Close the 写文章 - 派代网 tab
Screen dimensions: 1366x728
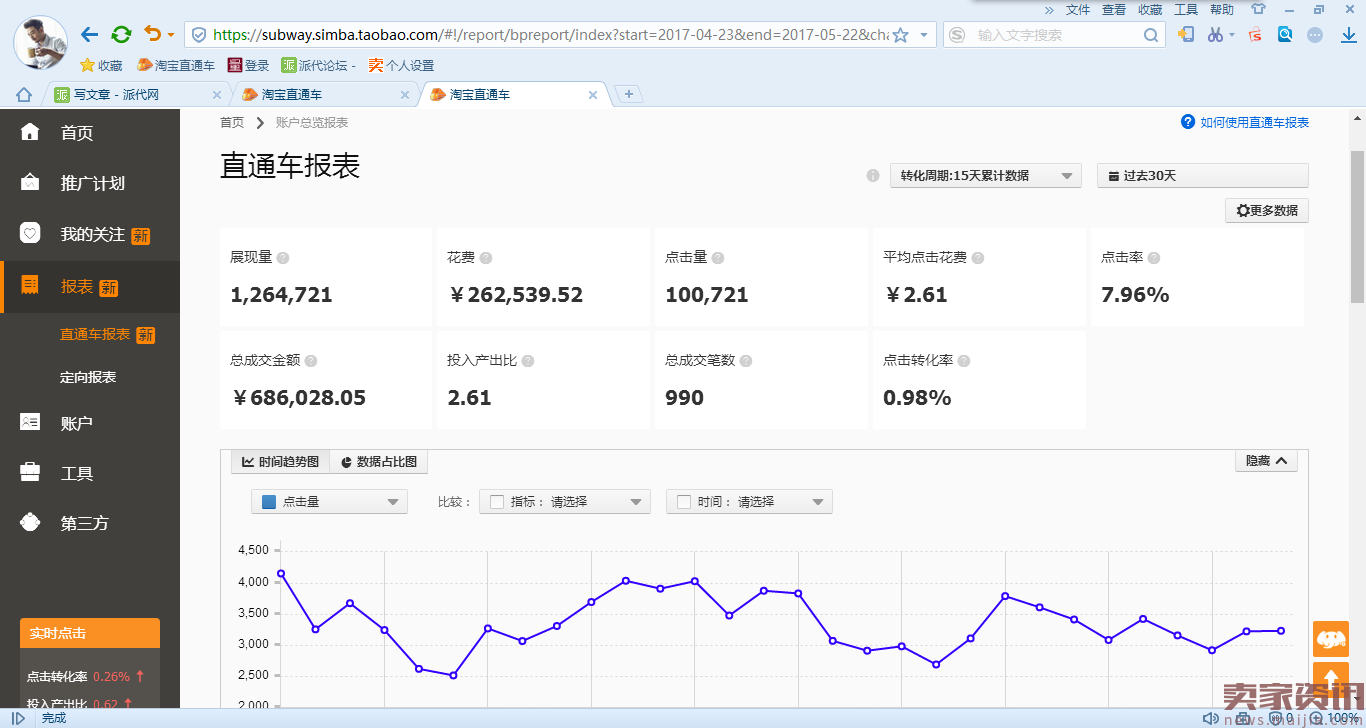tap(217, 95)
